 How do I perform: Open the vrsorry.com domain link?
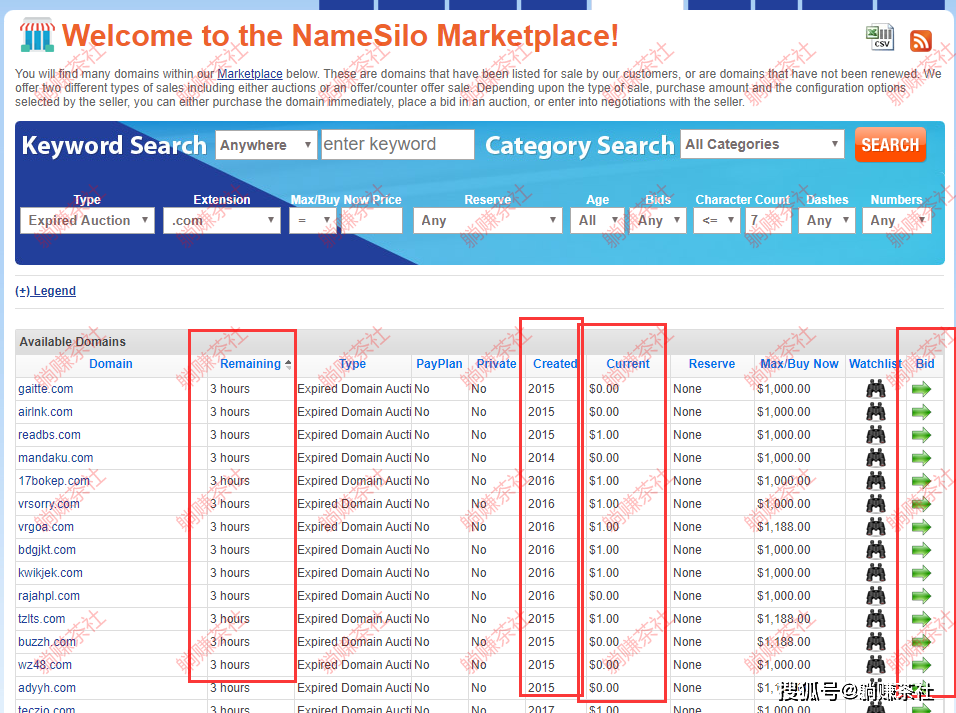[49, 504]
